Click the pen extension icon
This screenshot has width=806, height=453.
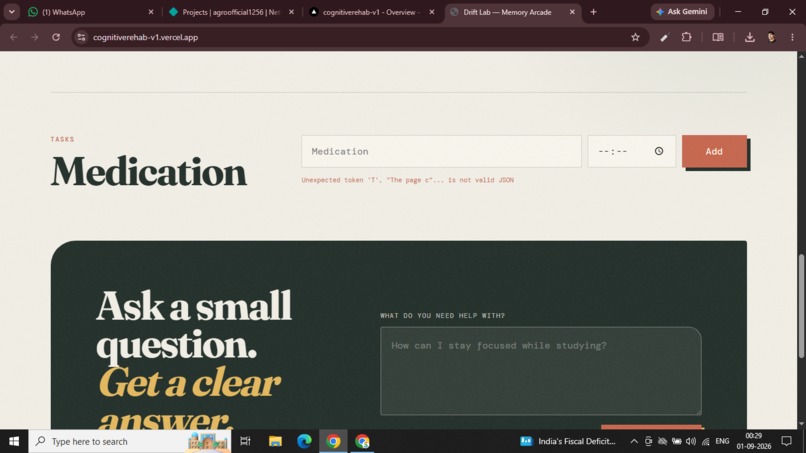tap(664, 37)
